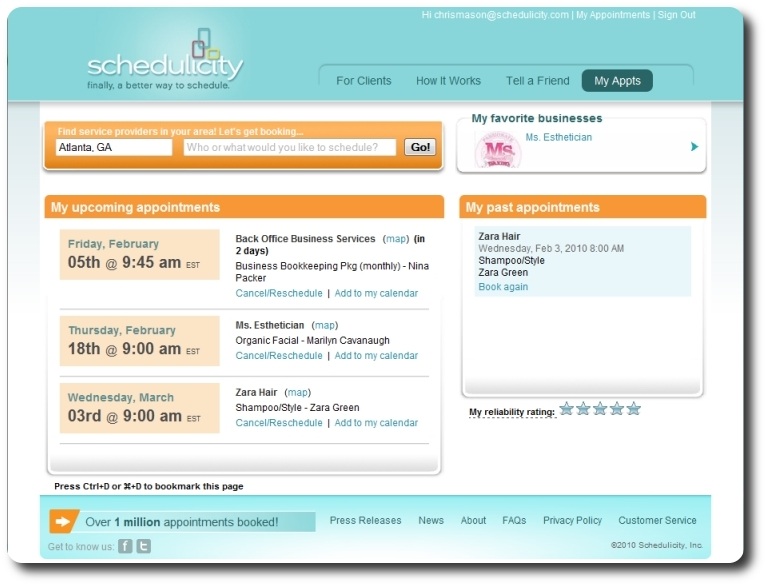
Task: Add Zara Hair appointment to my calendar
Action: pyautogui.click(x=376, y=423)
